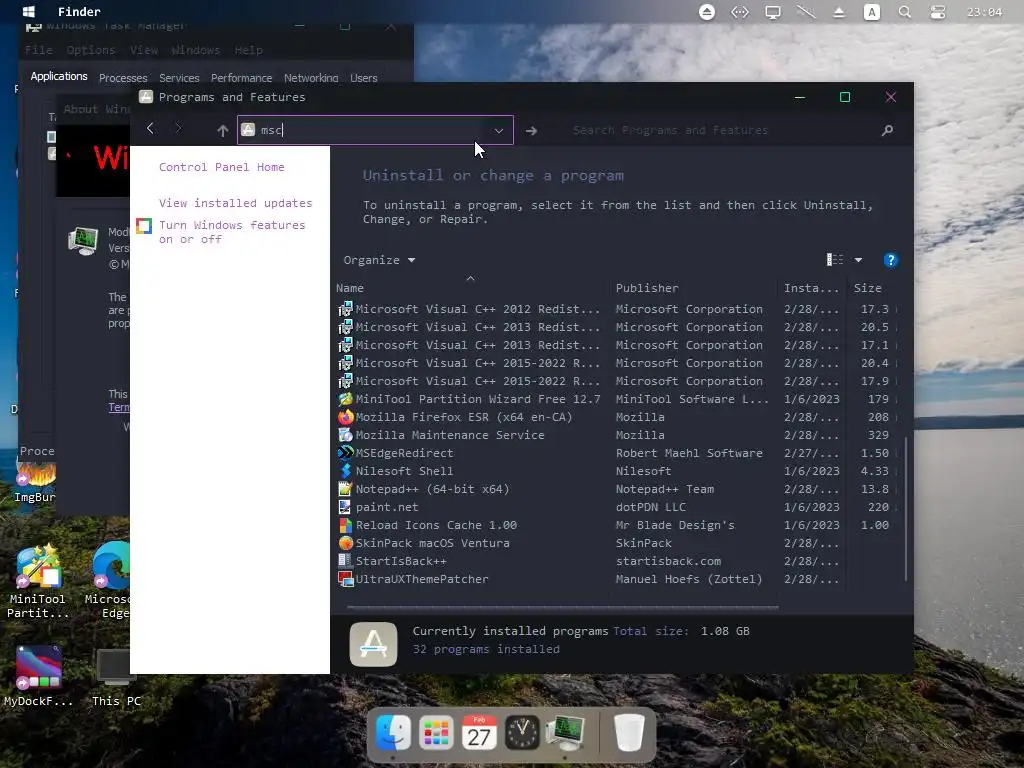Screen dimensions: 1024x768
Task: Select SkinPack macOS Ventura entry
Action: click(616, 543)
